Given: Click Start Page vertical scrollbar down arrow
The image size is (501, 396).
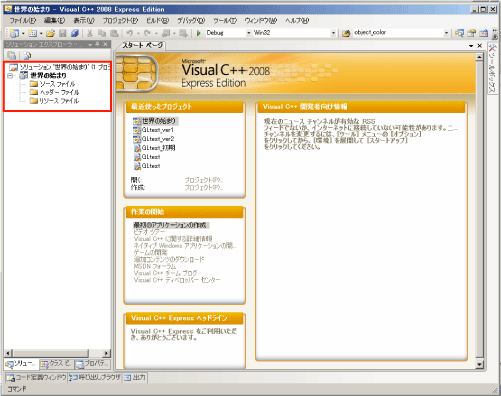Looking at the screenshot, I should coord(479,364).
